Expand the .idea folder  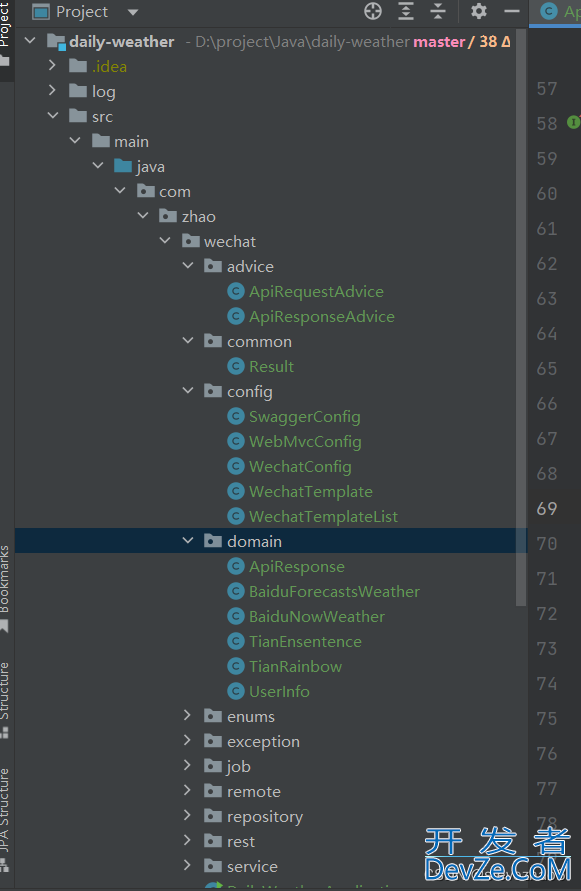point(52,65)
